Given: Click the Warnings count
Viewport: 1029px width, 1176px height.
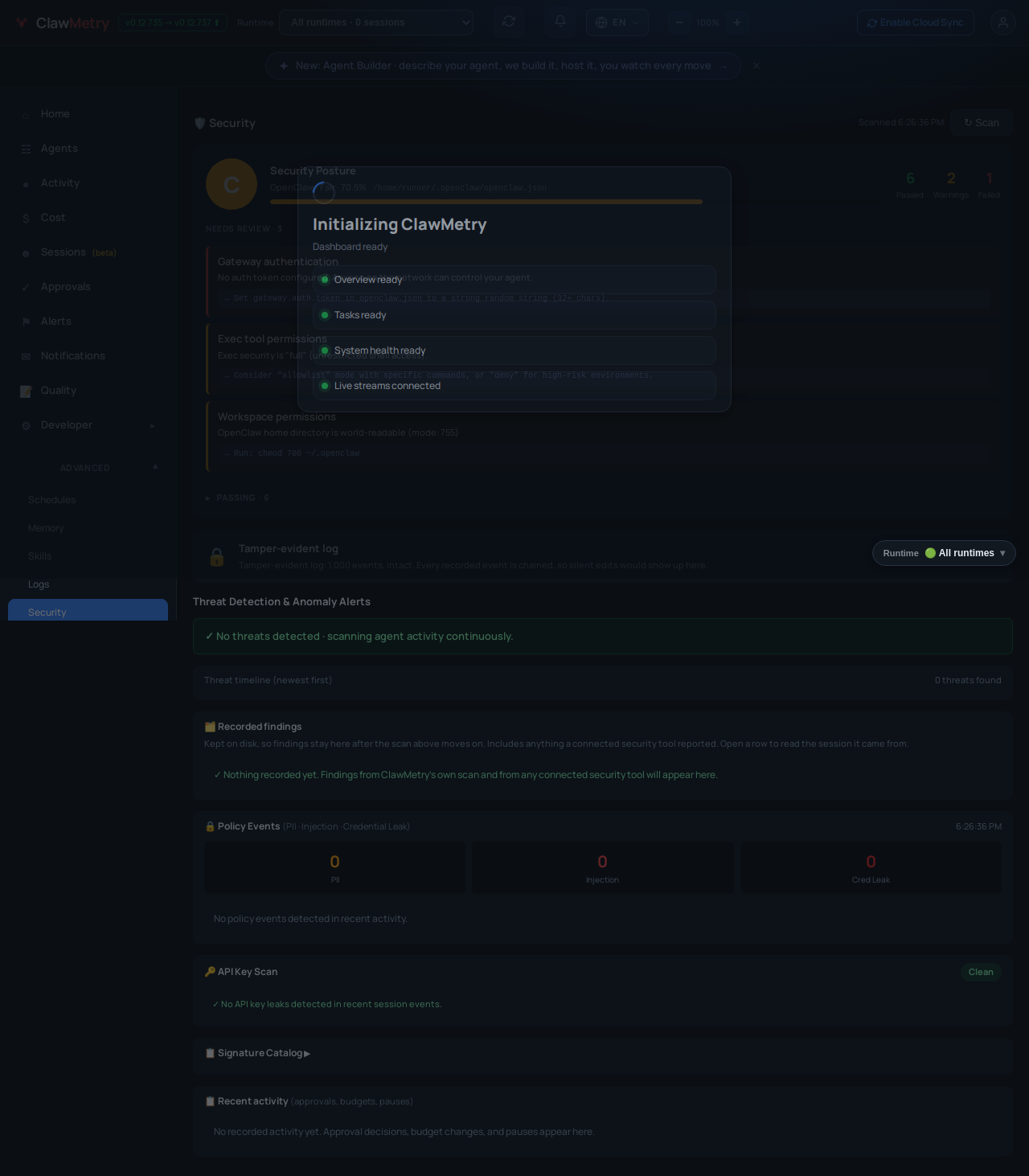Looking at the screenshot, I should click(951, 184).
